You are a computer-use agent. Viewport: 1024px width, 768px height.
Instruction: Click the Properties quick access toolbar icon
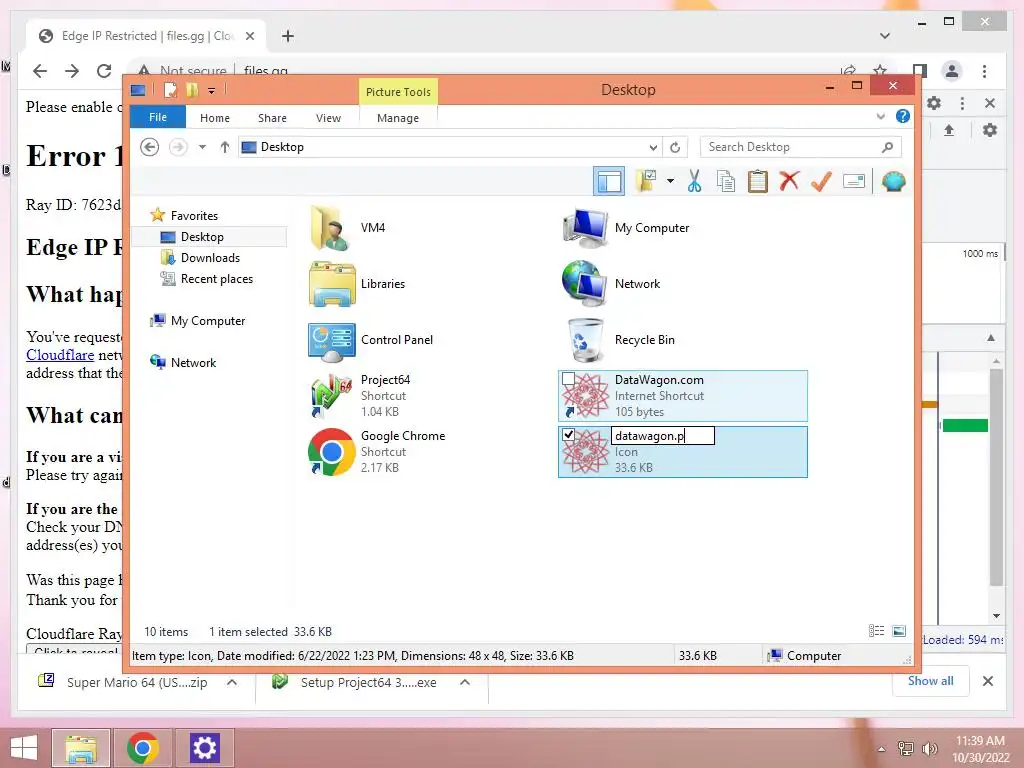(170, 89)
